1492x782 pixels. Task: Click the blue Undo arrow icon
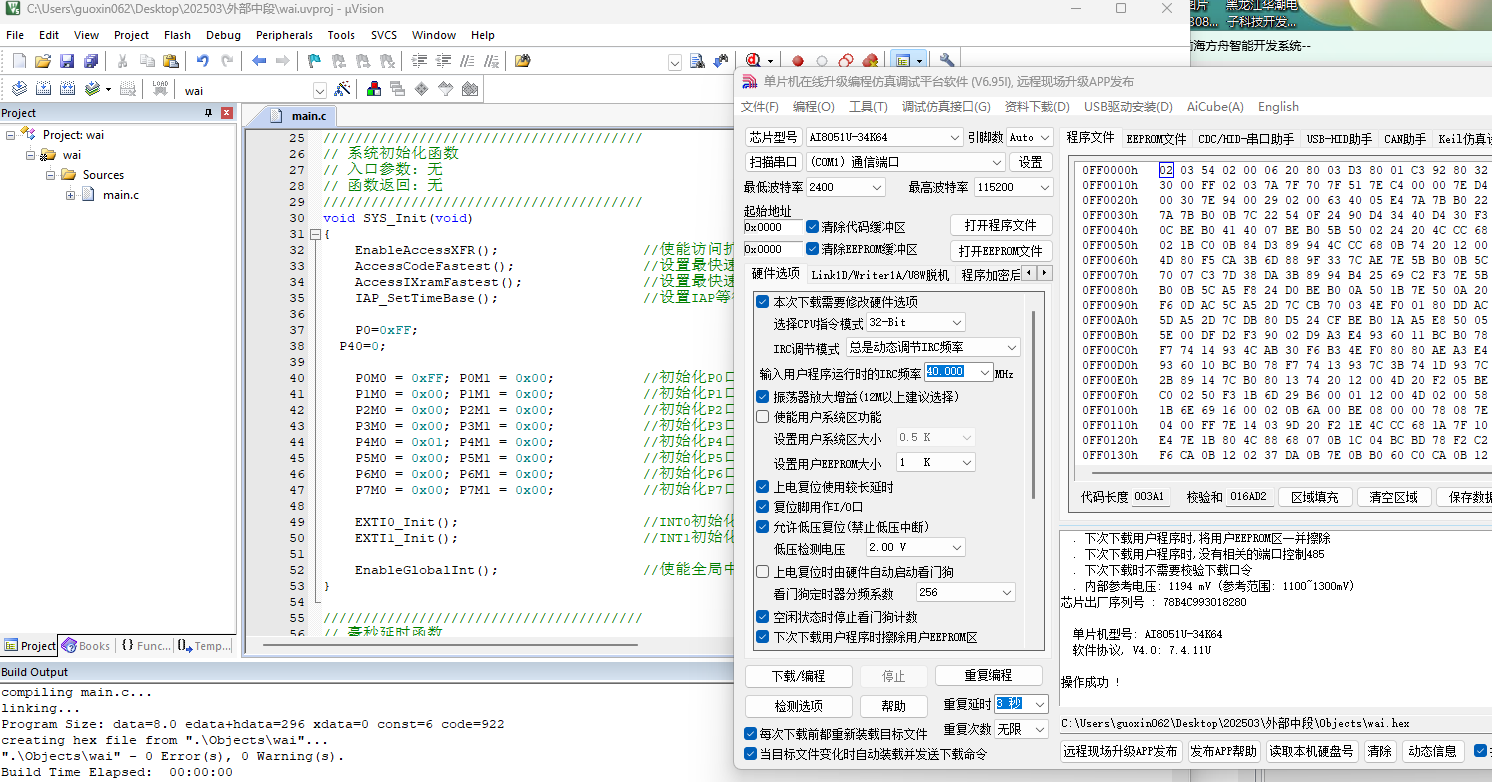point(203,61)
